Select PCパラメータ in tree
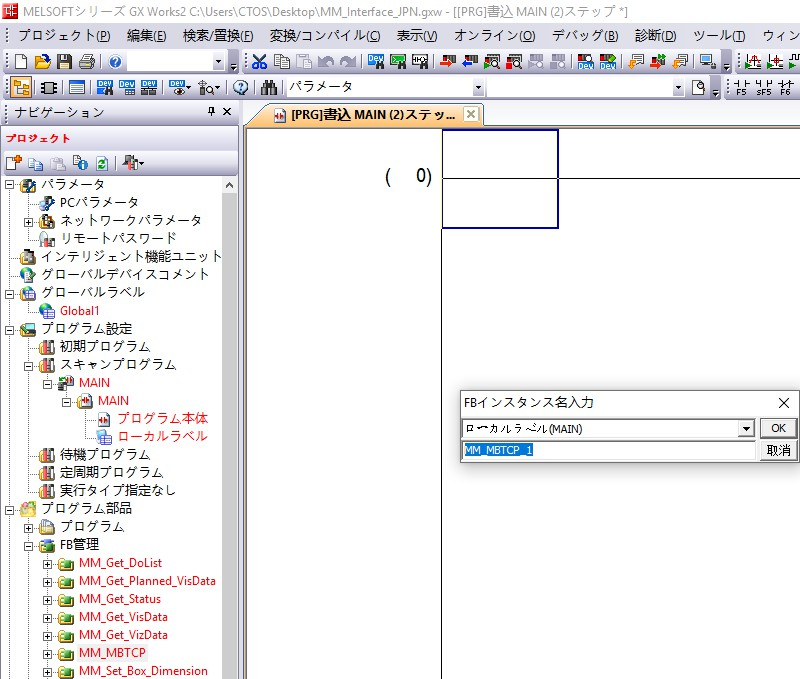The width and height of the screenshot is (800, 679). click(x=99, y=203)
